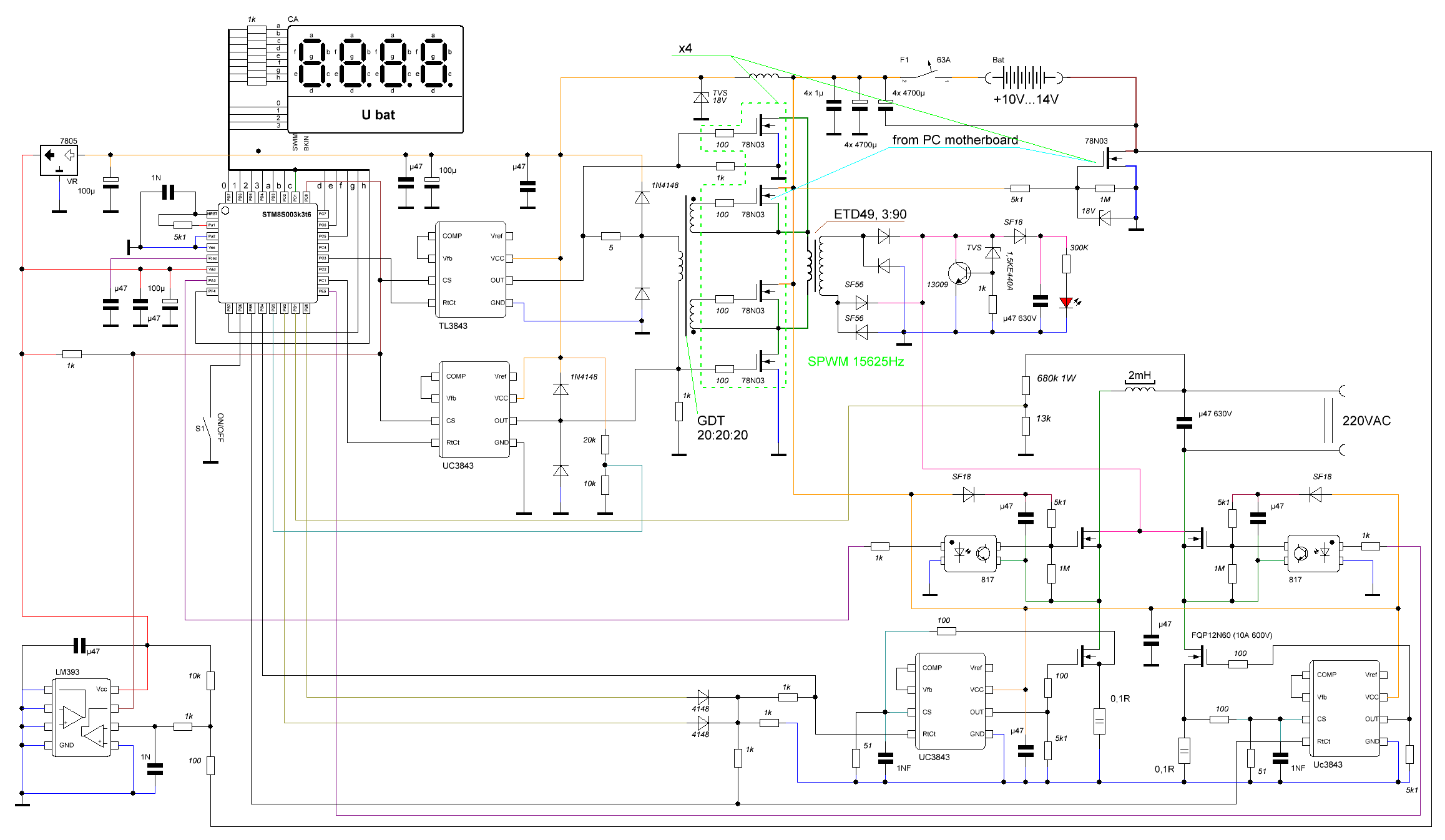
Task: Click the SPWM 15625Hz green label
Action: [x=855, y=361]
